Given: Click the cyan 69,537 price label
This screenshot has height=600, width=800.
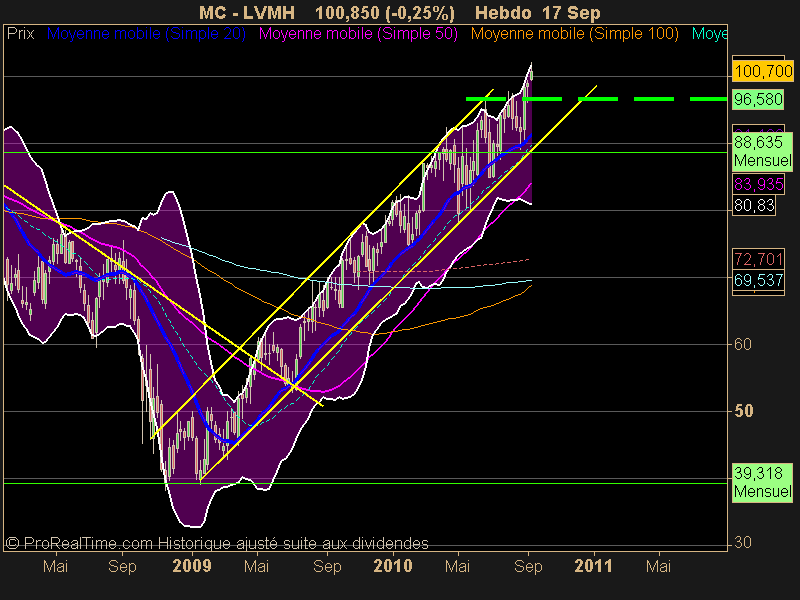Looking at the screenshot, I should point(759,280).
